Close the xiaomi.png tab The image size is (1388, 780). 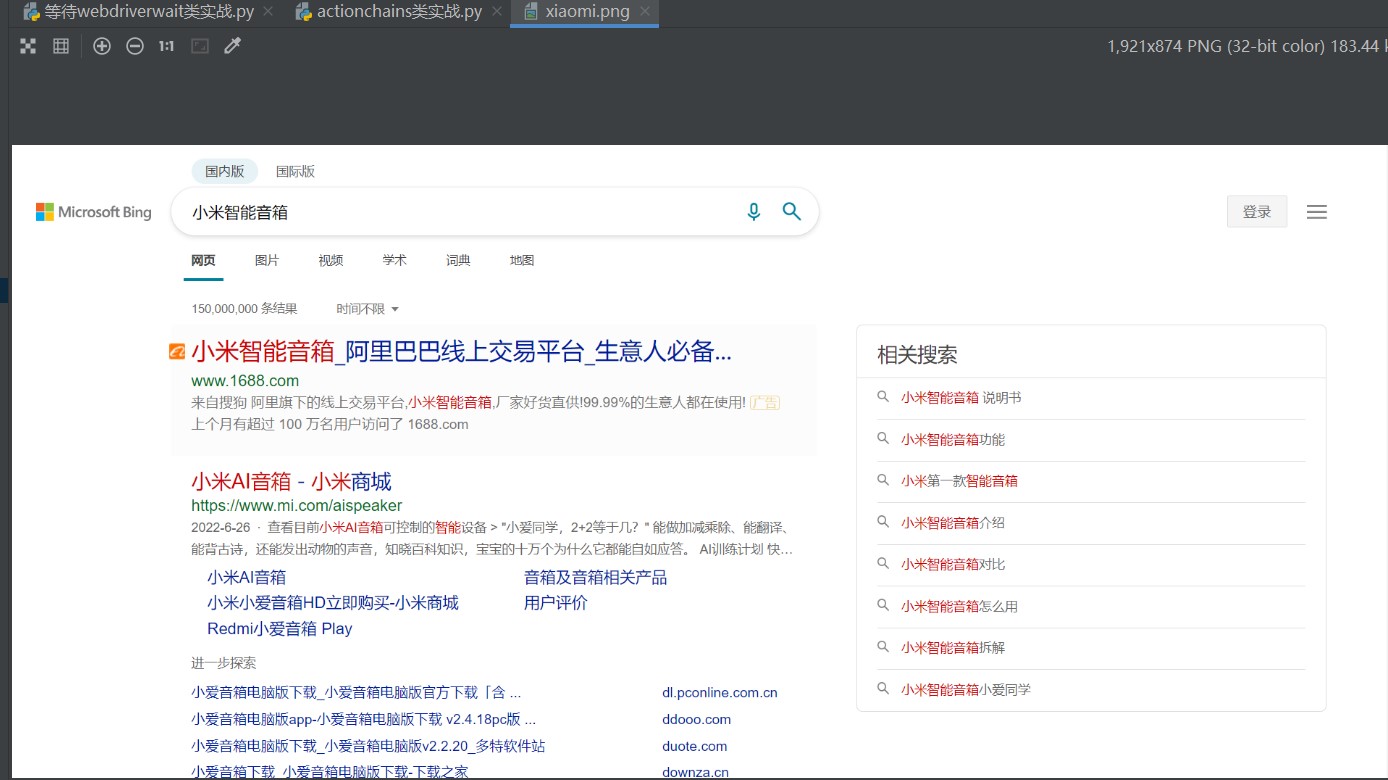645,12
